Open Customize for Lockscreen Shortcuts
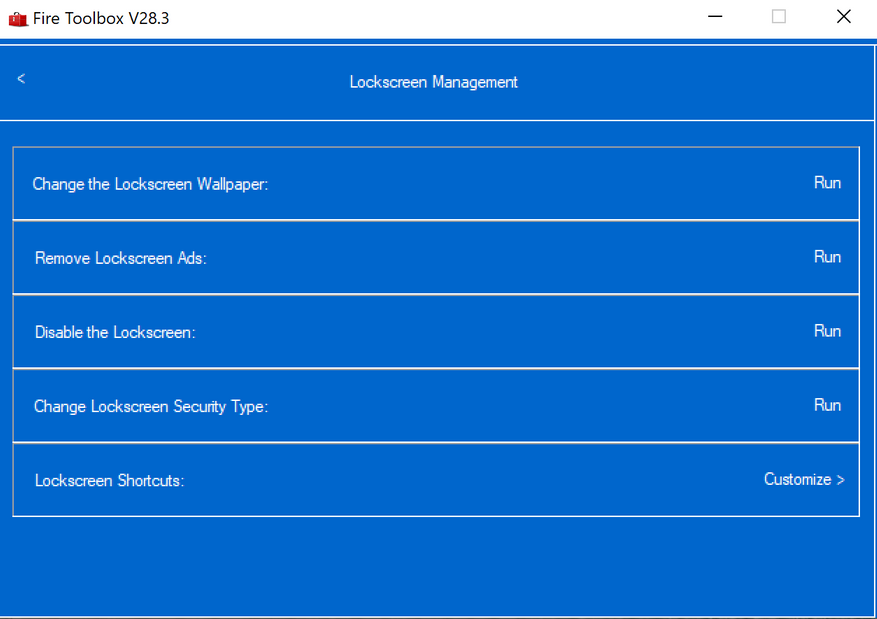The width and height of the screenshot is (877, 619). (804, 479)
